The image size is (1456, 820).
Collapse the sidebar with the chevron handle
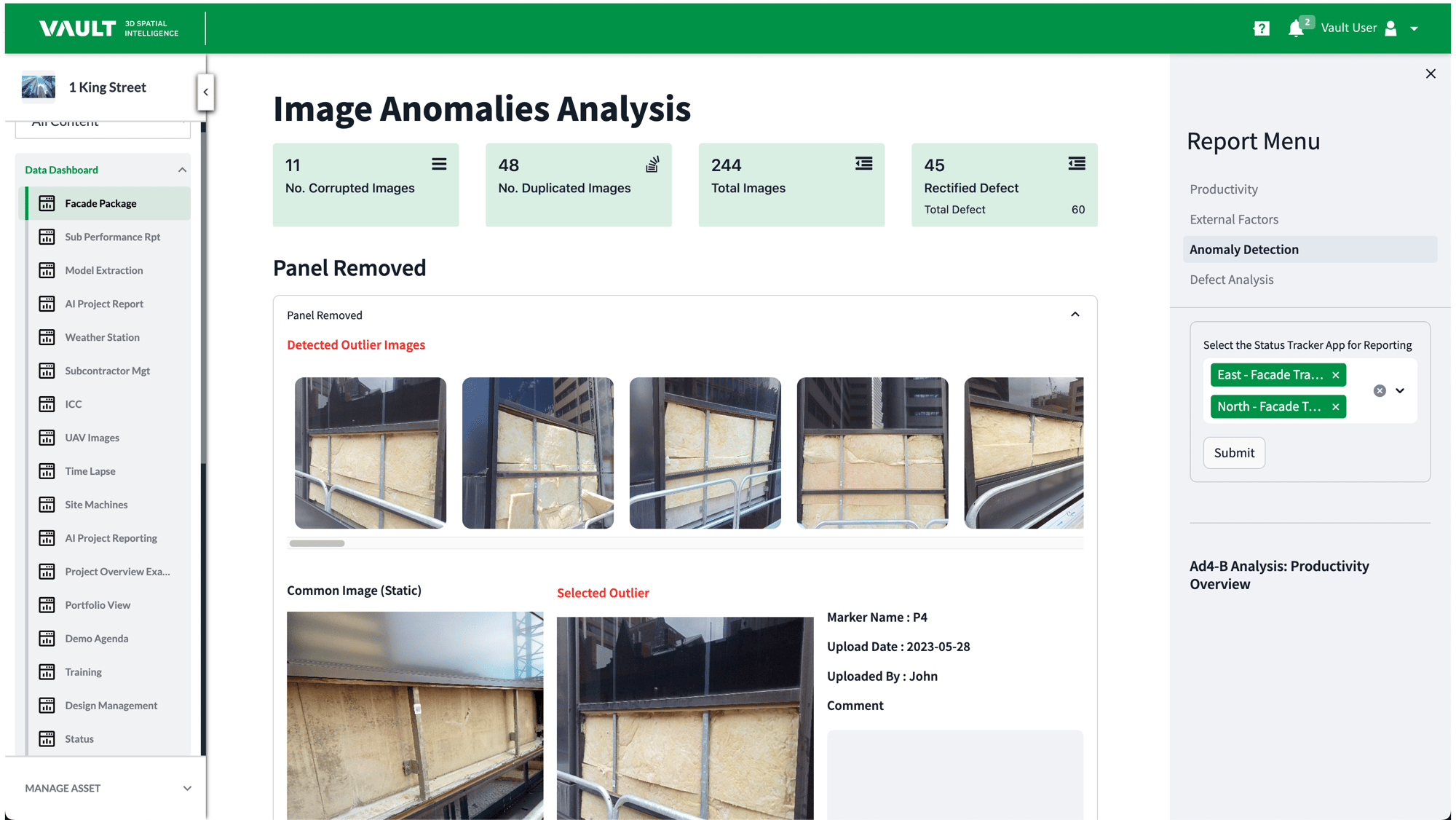(205, 92)
